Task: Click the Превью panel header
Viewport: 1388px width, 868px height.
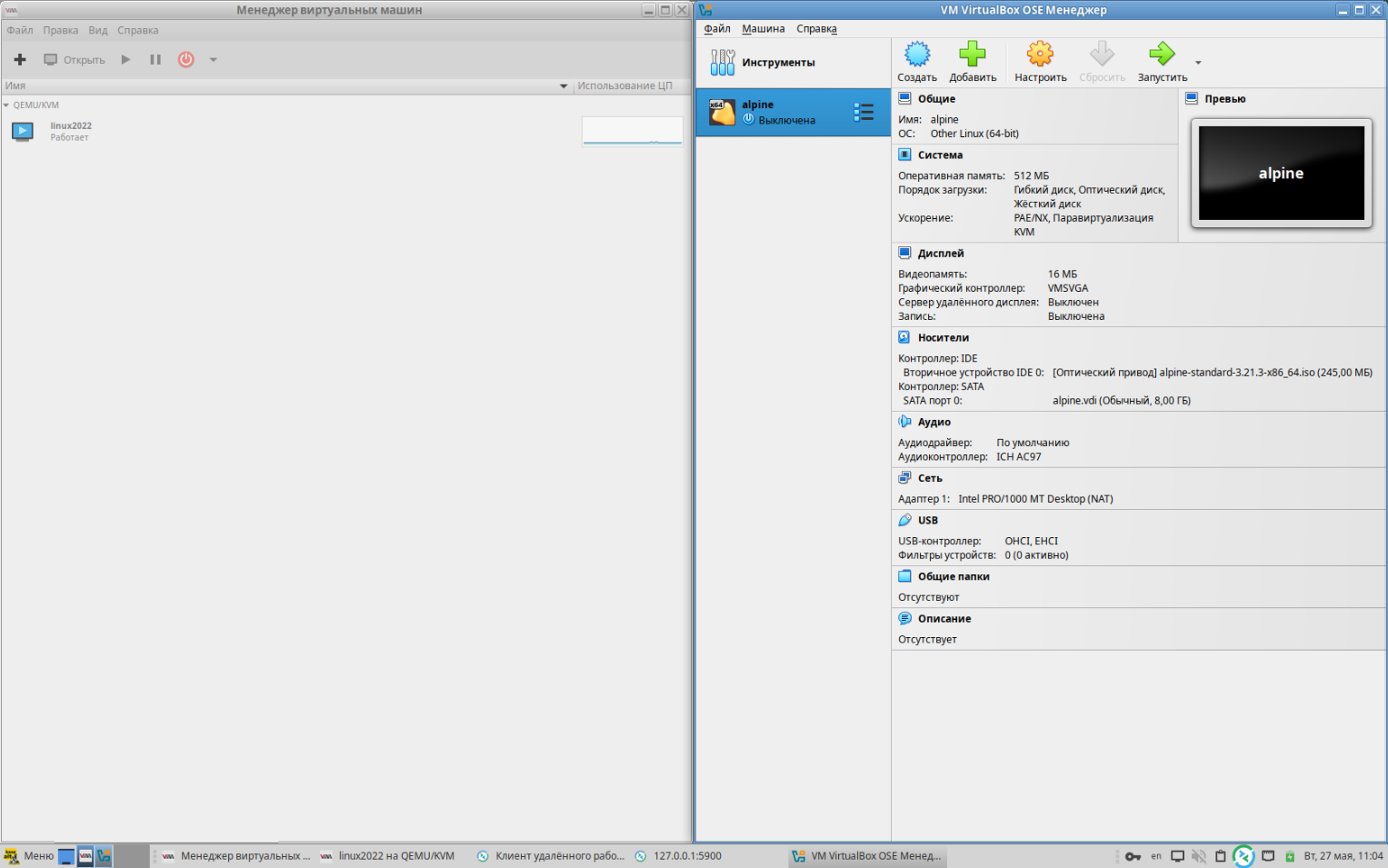Action: point(1225,99)
